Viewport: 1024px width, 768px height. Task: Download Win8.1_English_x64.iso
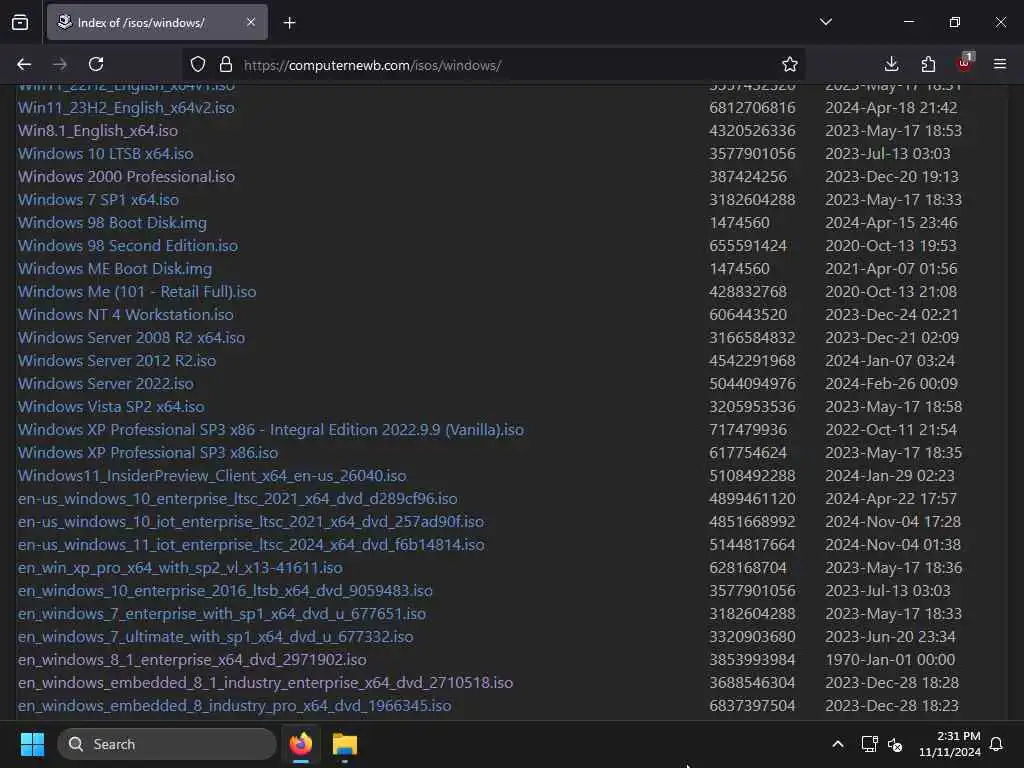coord(97,131)
